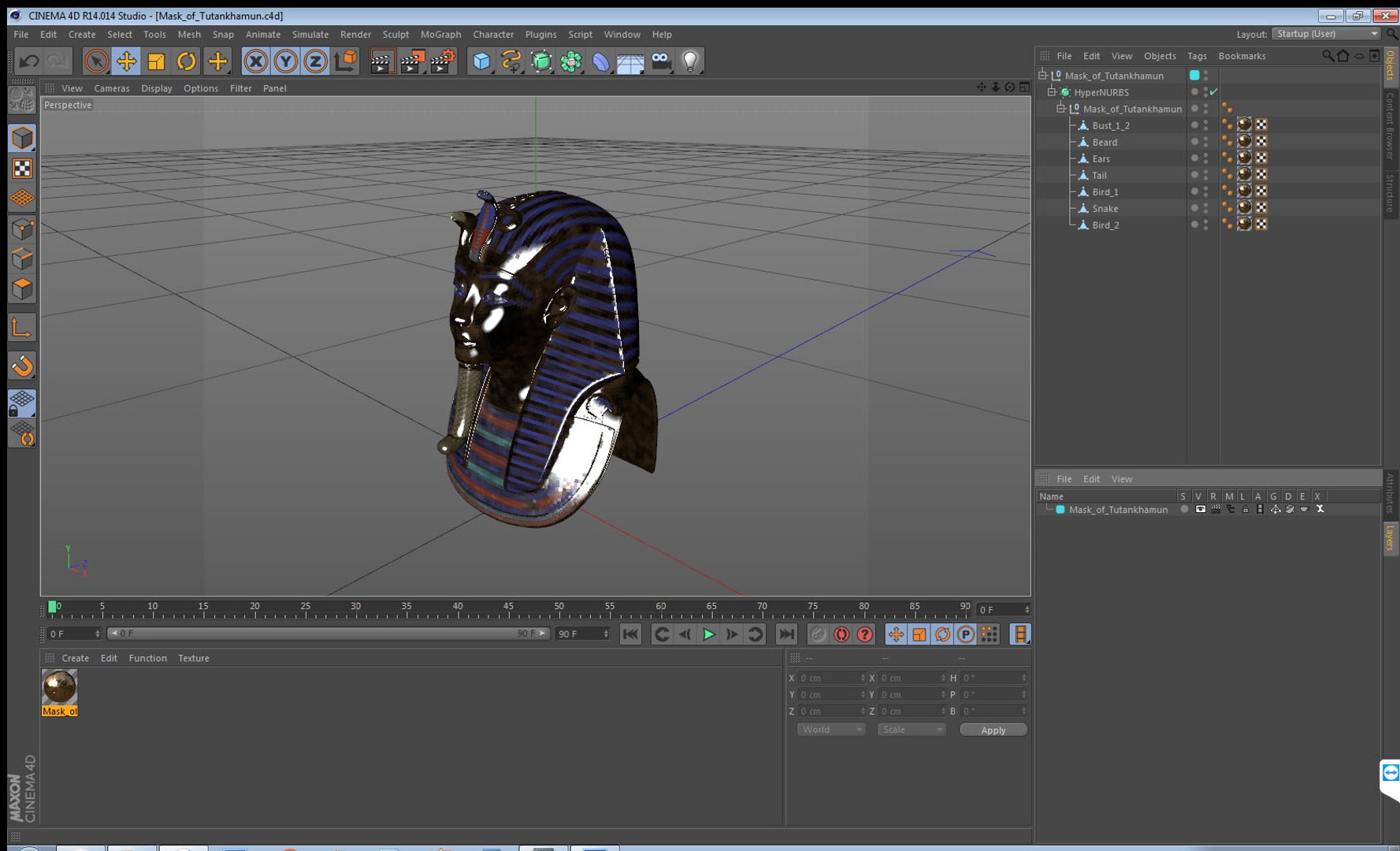Toggle the coordinate system icon
1400x851 pixels.
pyautogui.click(x=346, y=61)
